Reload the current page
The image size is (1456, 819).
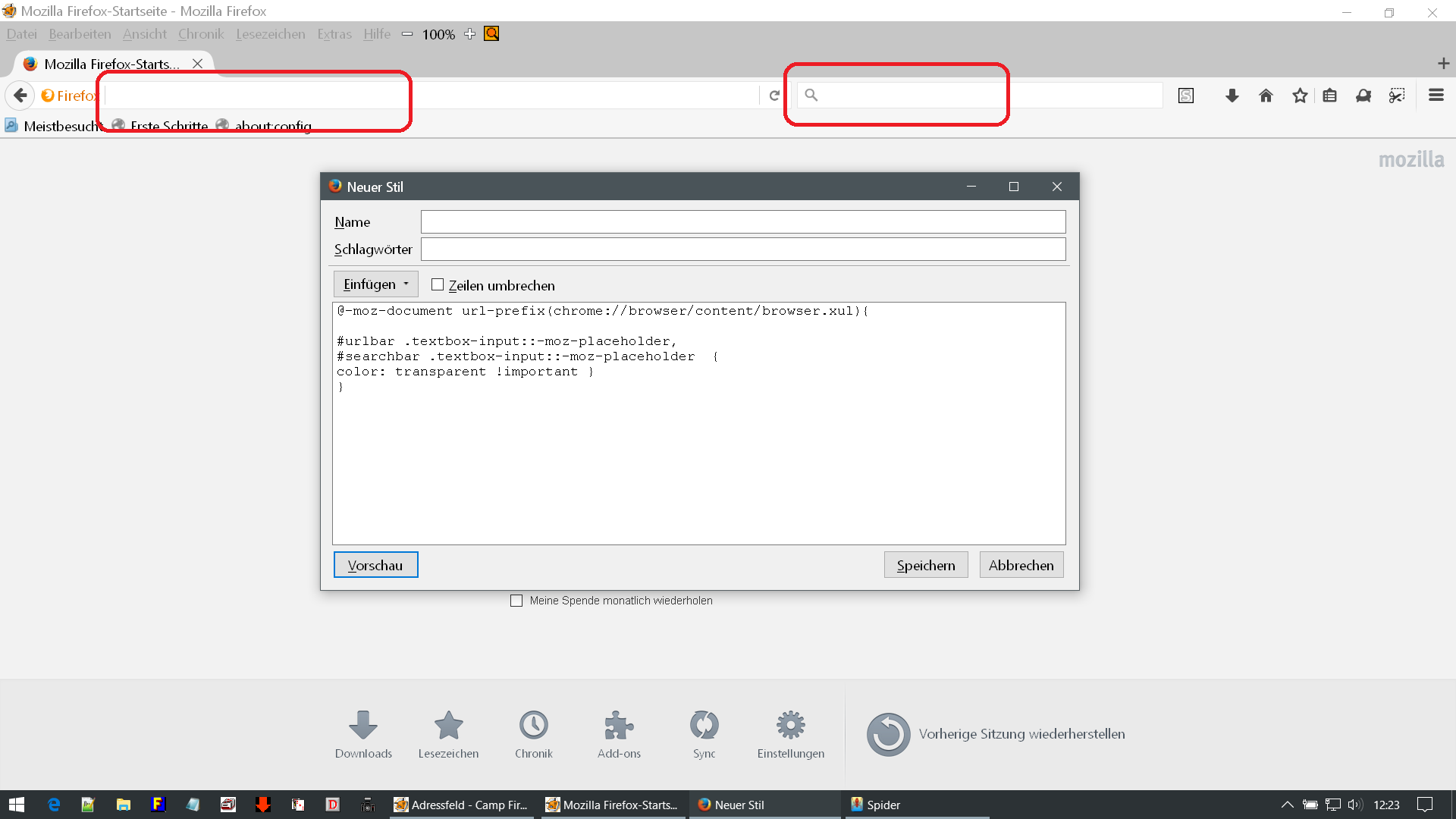774,96
